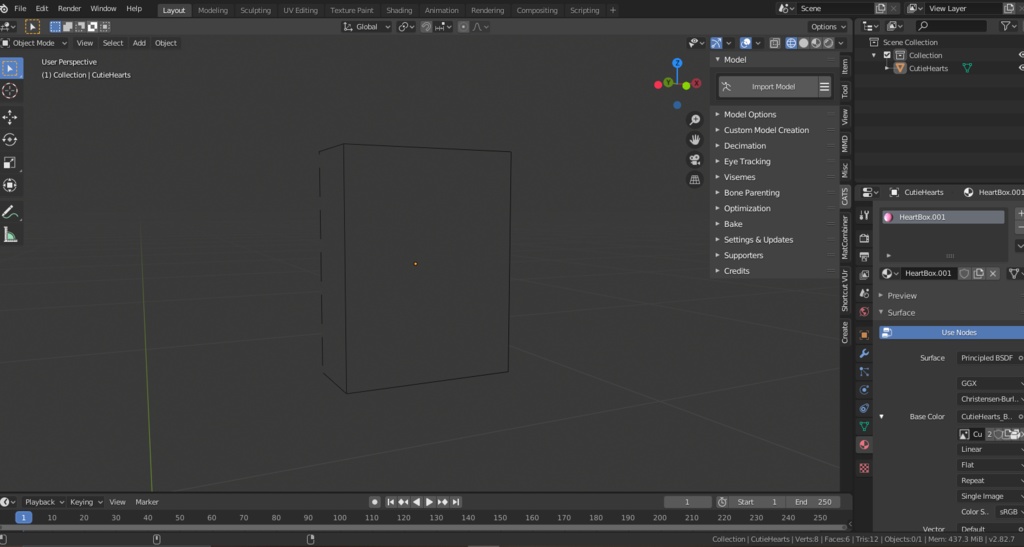Jump to the timeline end frame
1024x547 pixels.
456,502
